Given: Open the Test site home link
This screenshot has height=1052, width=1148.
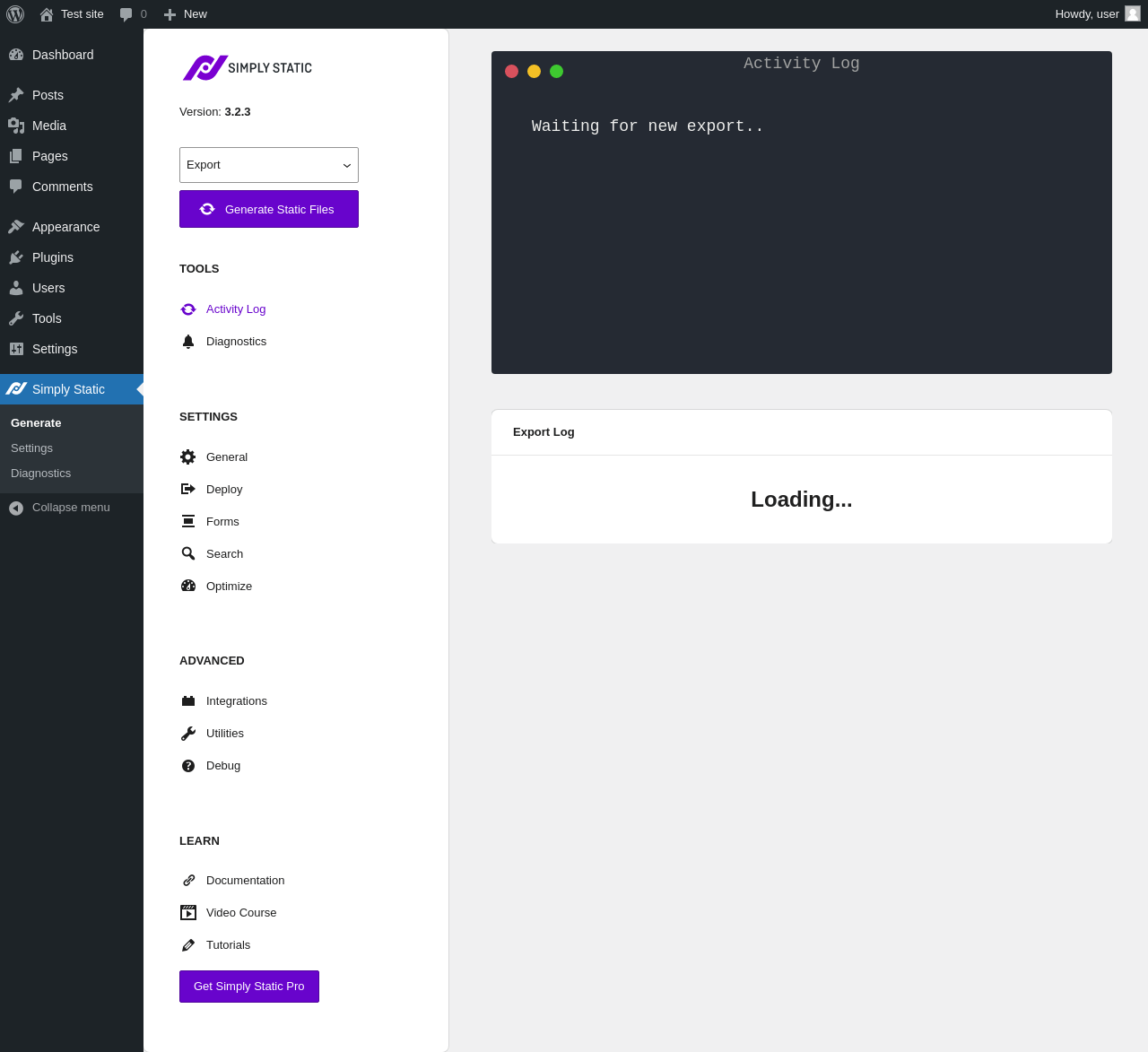Looking at the screenshot, I should [72, 14].
